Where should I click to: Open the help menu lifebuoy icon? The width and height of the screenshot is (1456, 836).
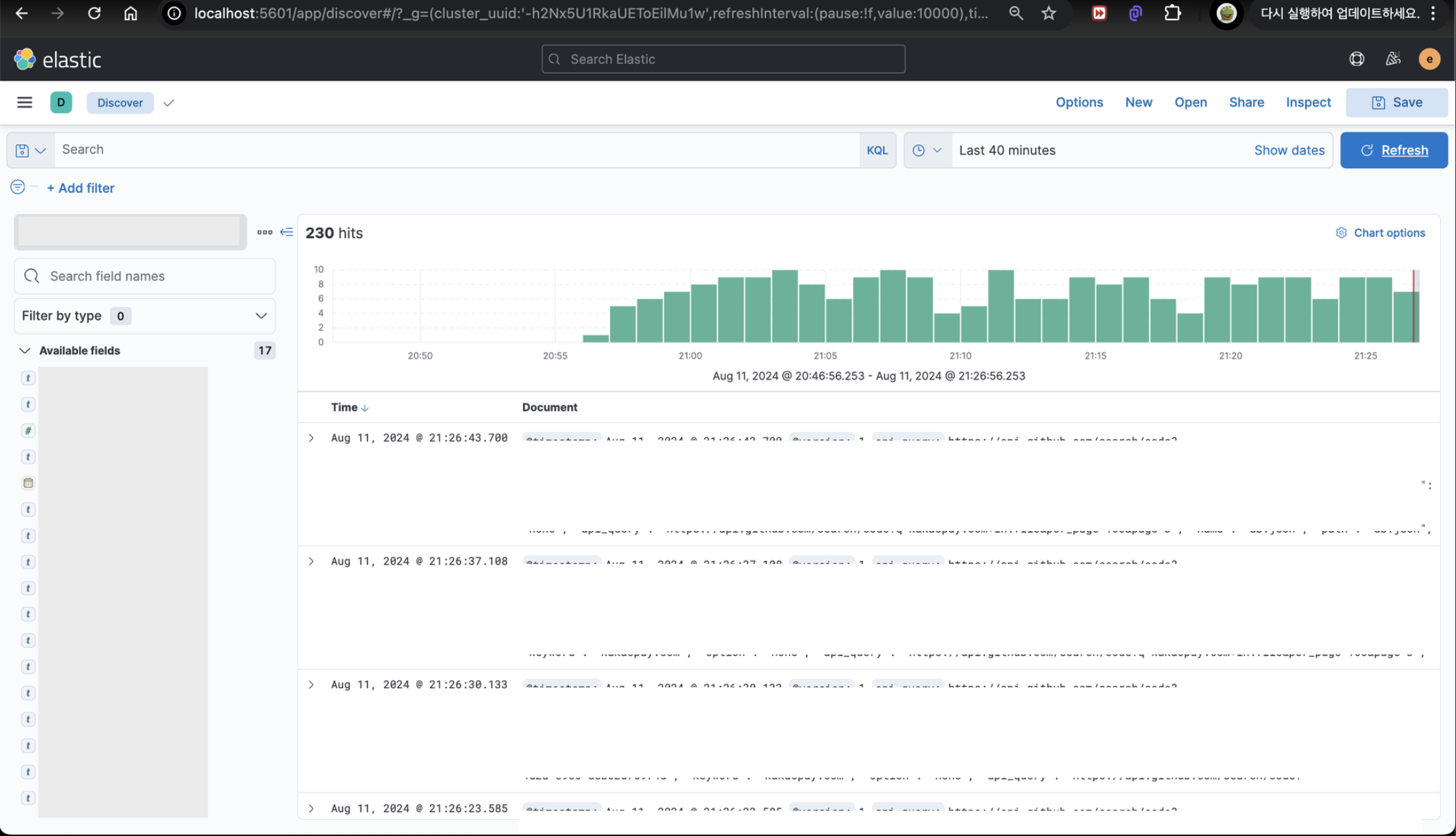tap(1356, 59)
